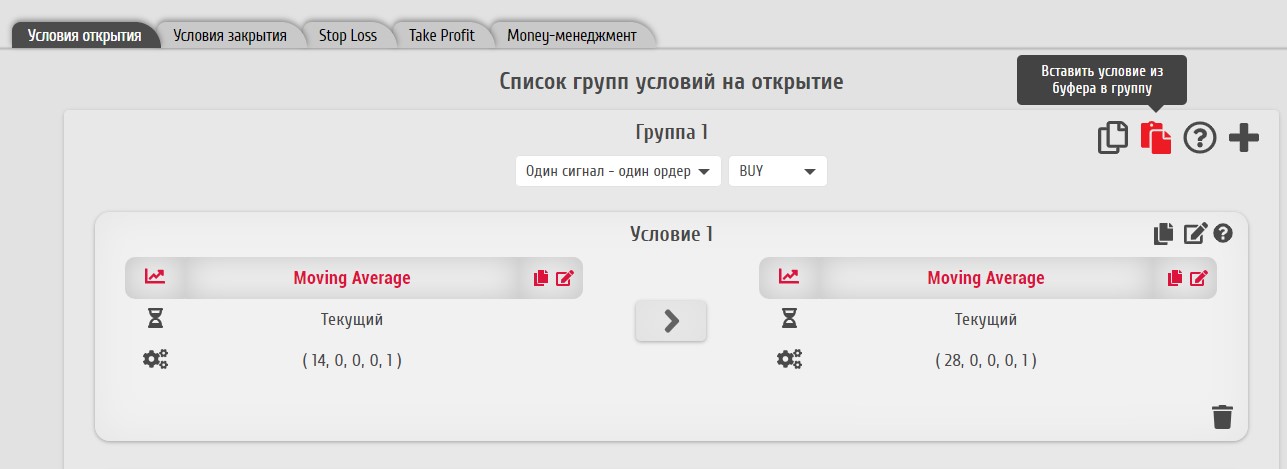Screen dimensions: 1287x469
Task: Paste condition from buffer into group
Action: click(x=1155, y=137)
